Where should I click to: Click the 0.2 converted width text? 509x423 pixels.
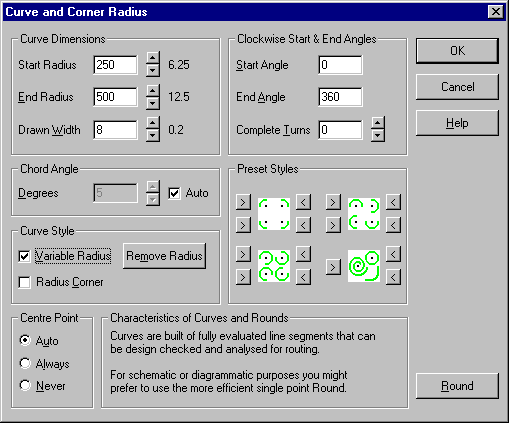tap(176, 130)
